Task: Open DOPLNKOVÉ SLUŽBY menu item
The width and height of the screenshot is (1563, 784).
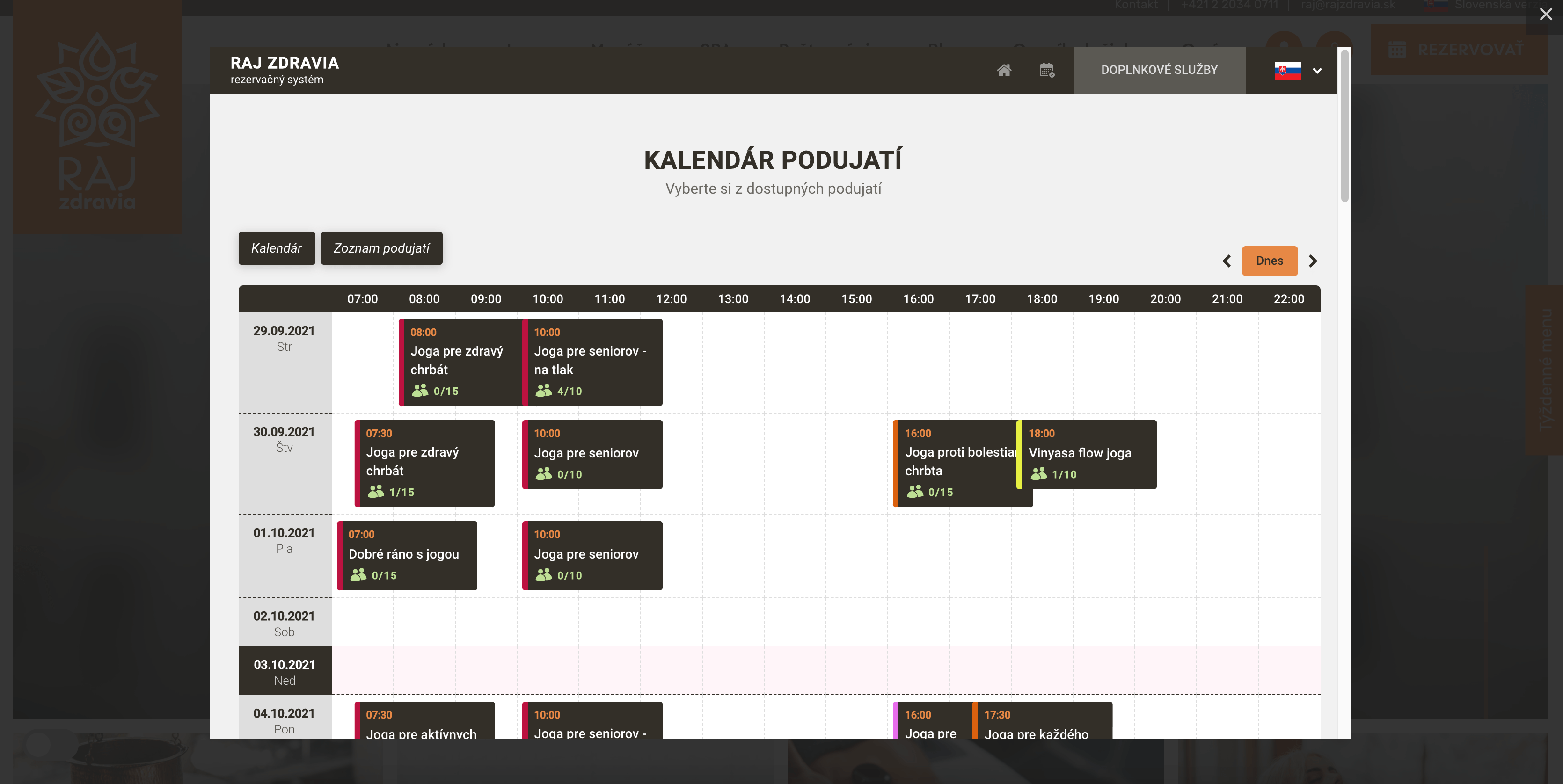Action: (1159, 70)
